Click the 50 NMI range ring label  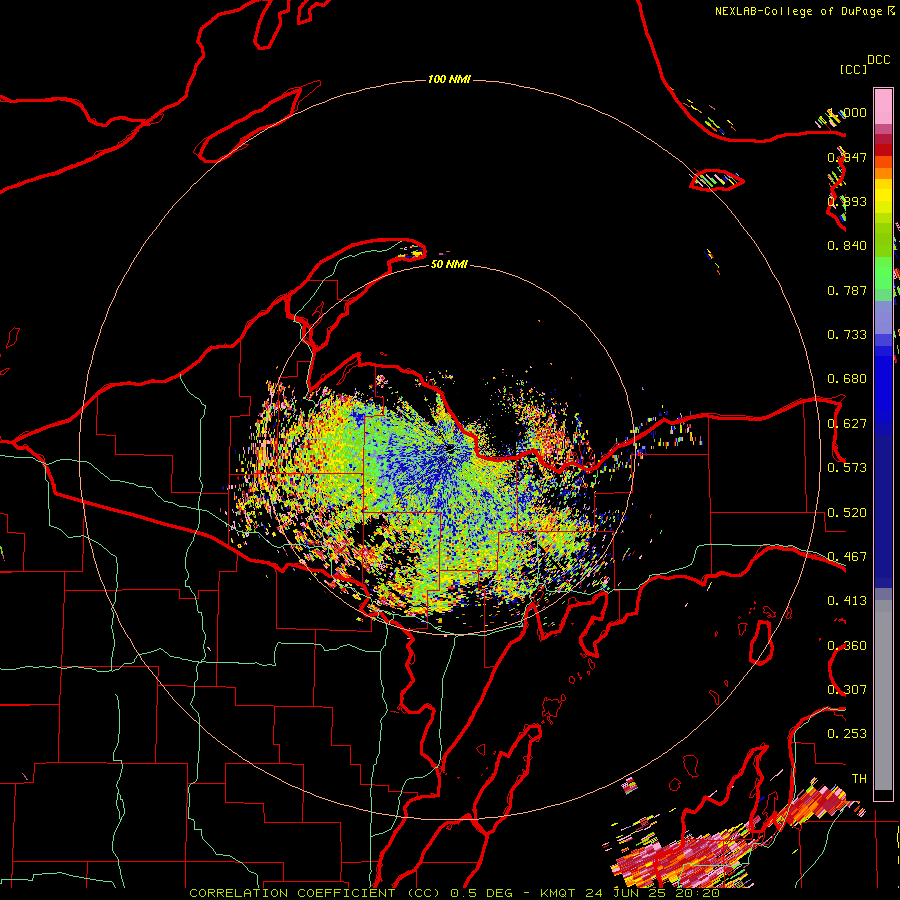click(x=449, y=264)
